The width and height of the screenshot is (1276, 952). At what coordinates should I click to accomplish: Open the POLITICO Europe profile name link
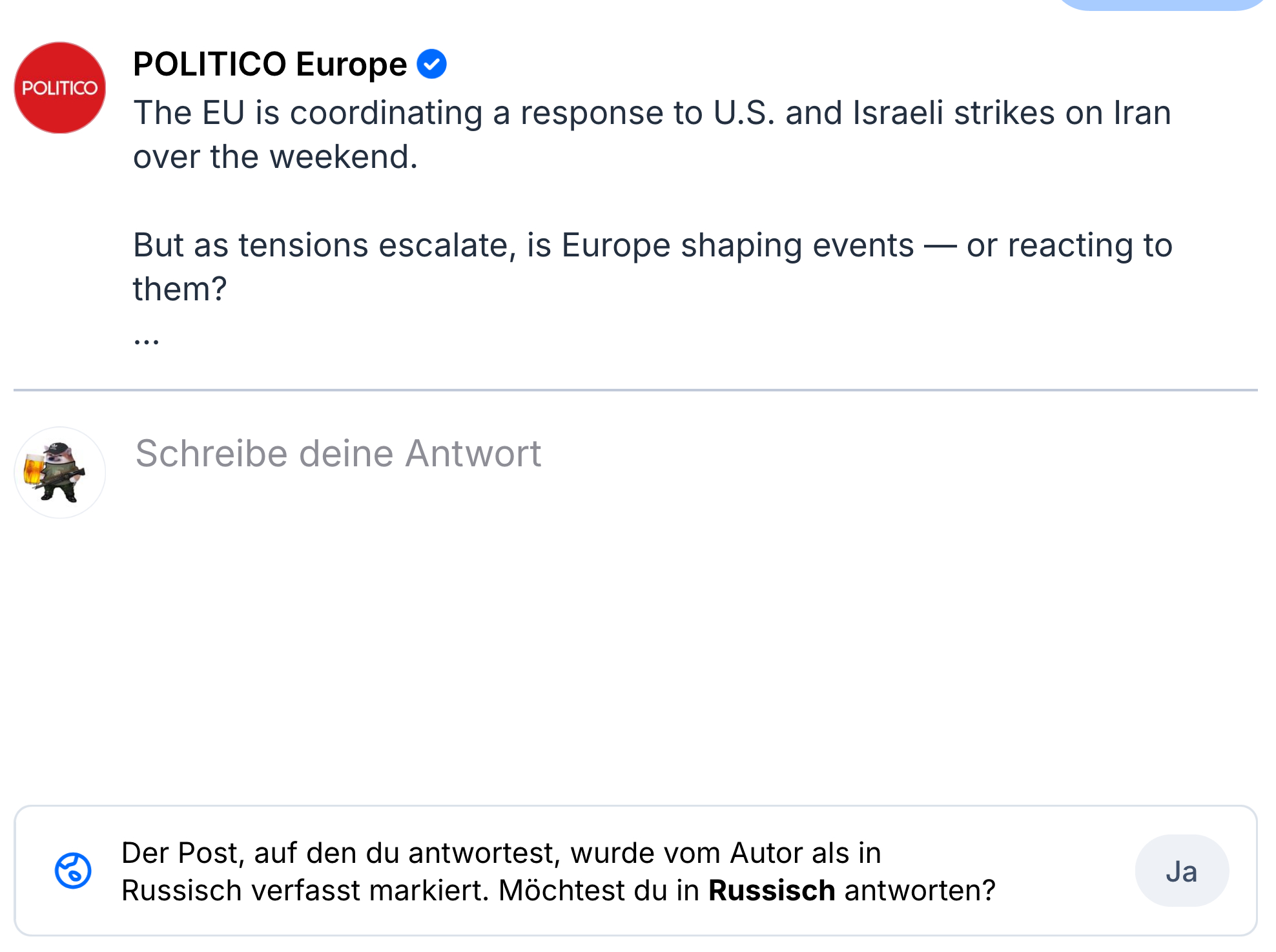click(x=270, y=64)
